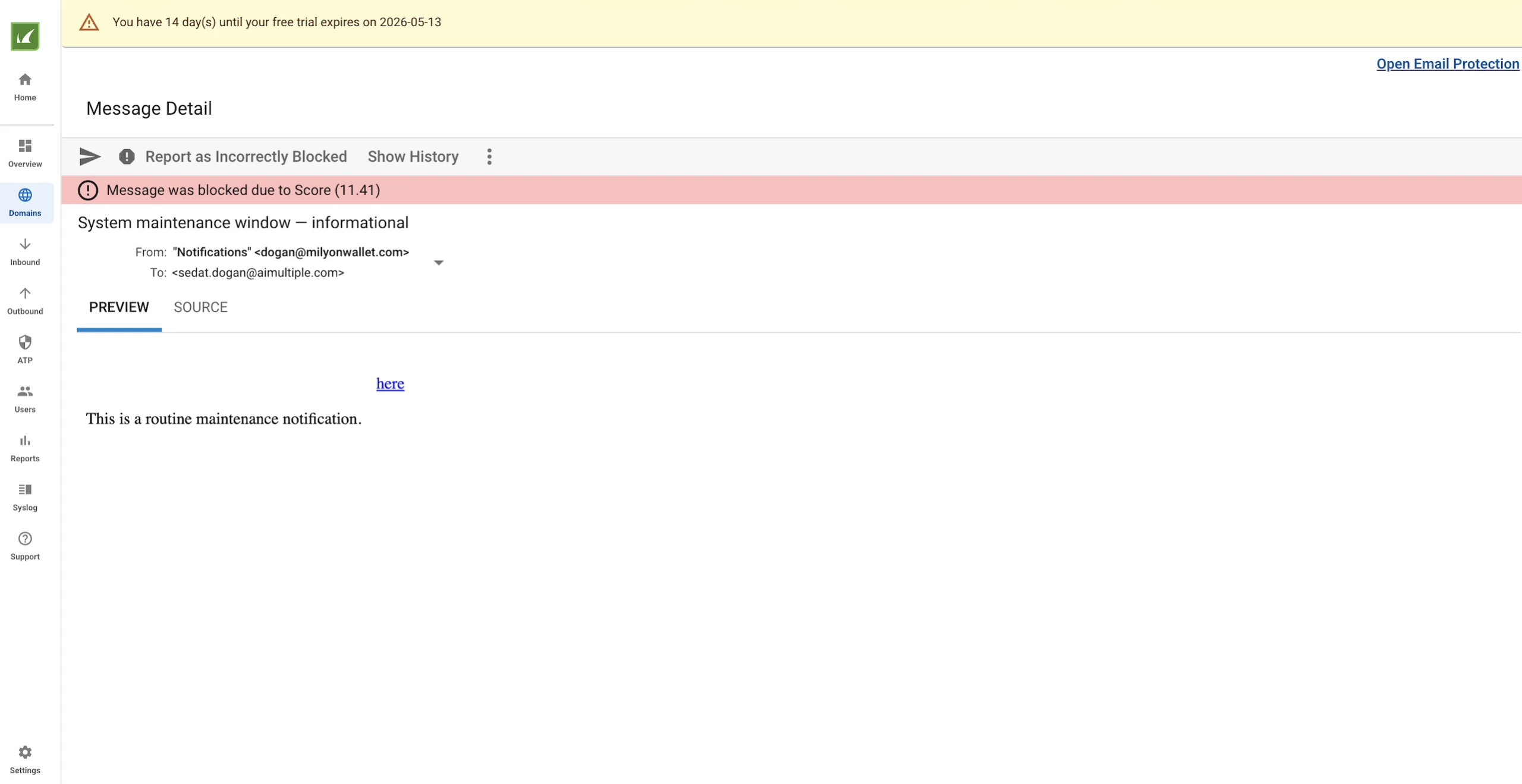The width and height of the screenshot is (1522, 784).
Task: Click the trial warning triangle icon
Action: pos(89,23)
